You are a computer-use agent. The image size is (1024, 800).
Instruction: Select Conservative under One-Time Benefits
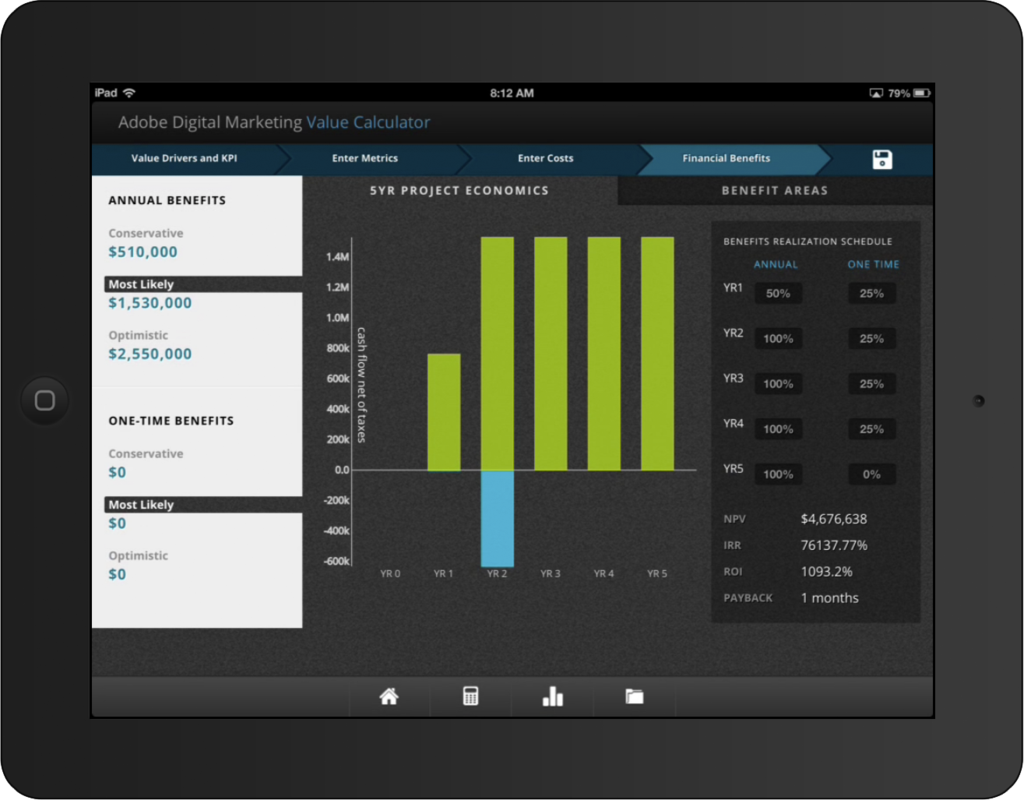pos(146,454)
